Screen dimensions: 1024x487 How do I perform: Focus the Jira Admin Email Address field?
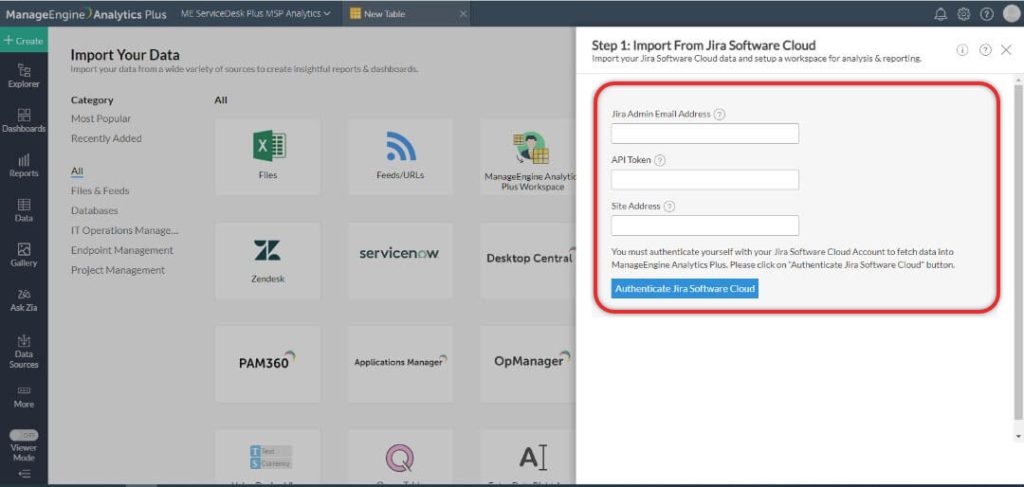coord(705,133)
